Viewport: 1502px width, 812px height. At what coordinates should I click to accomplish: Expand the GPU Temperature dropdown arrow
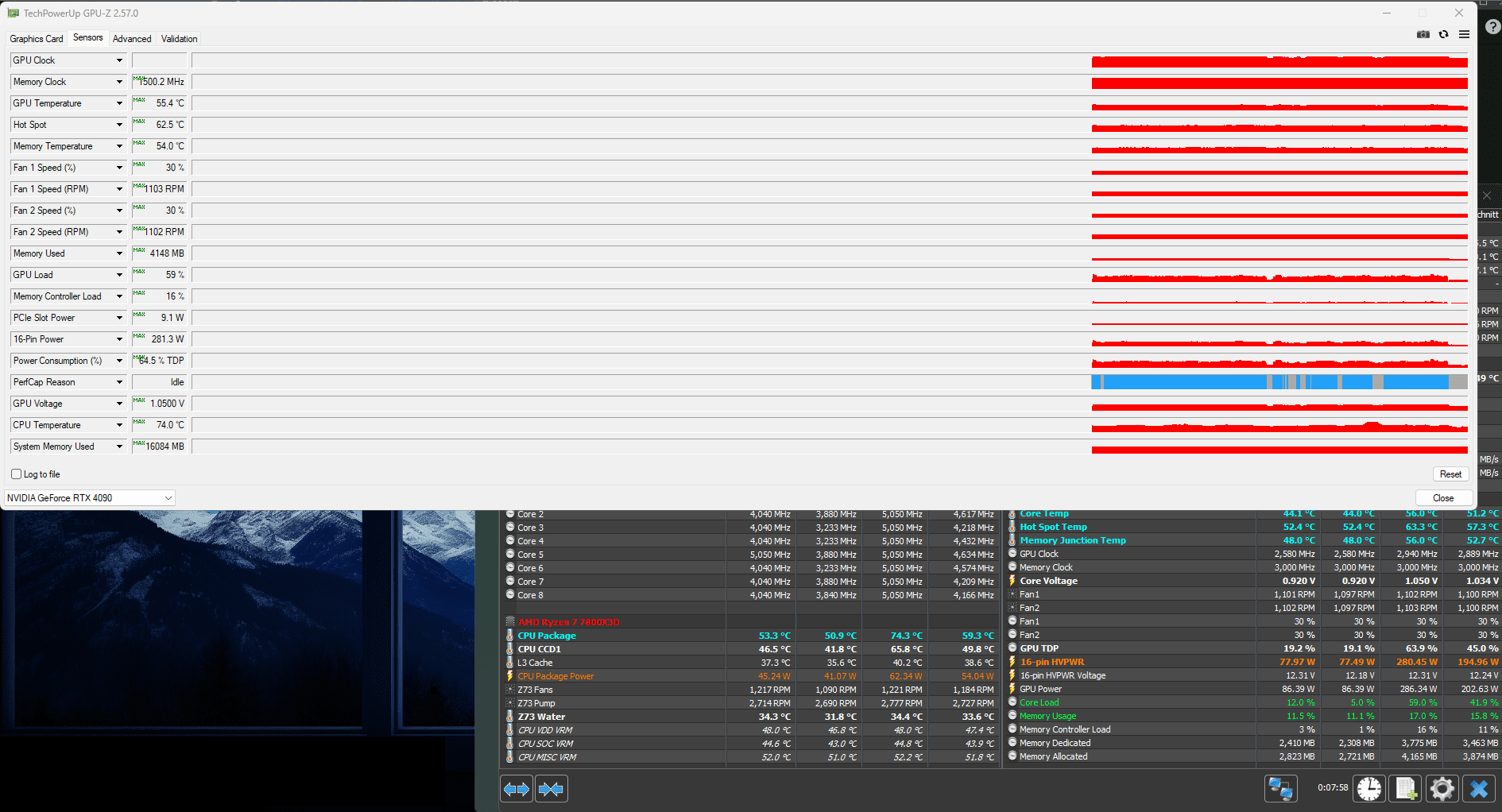pos(119,103)
